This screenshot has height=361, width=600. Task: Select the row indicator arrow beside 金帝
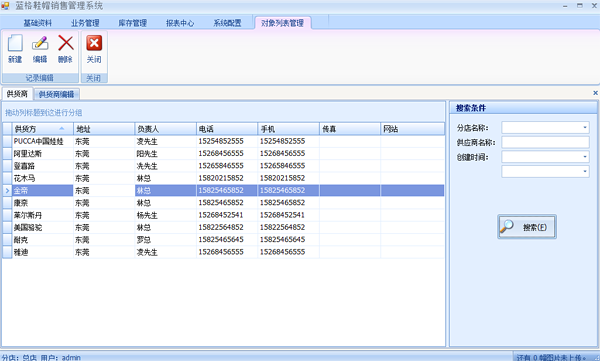point(7,190)
